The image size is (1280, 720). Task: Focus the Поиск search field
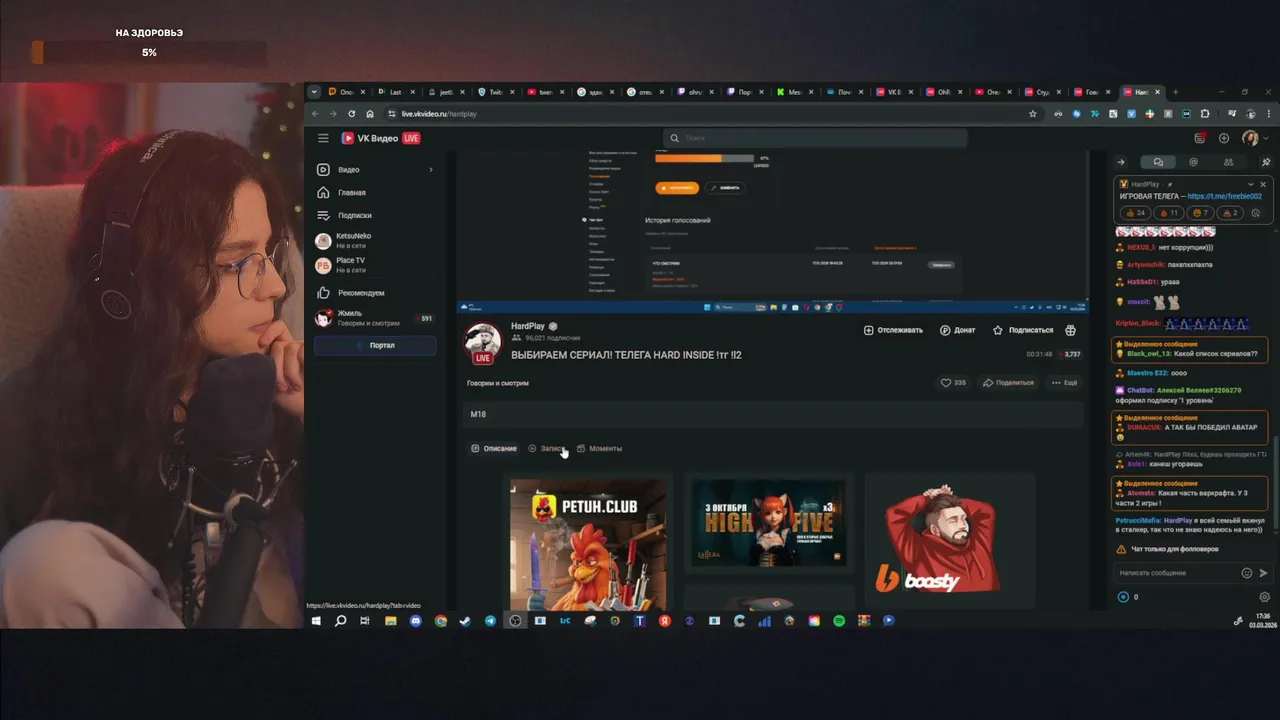(815, 138)
